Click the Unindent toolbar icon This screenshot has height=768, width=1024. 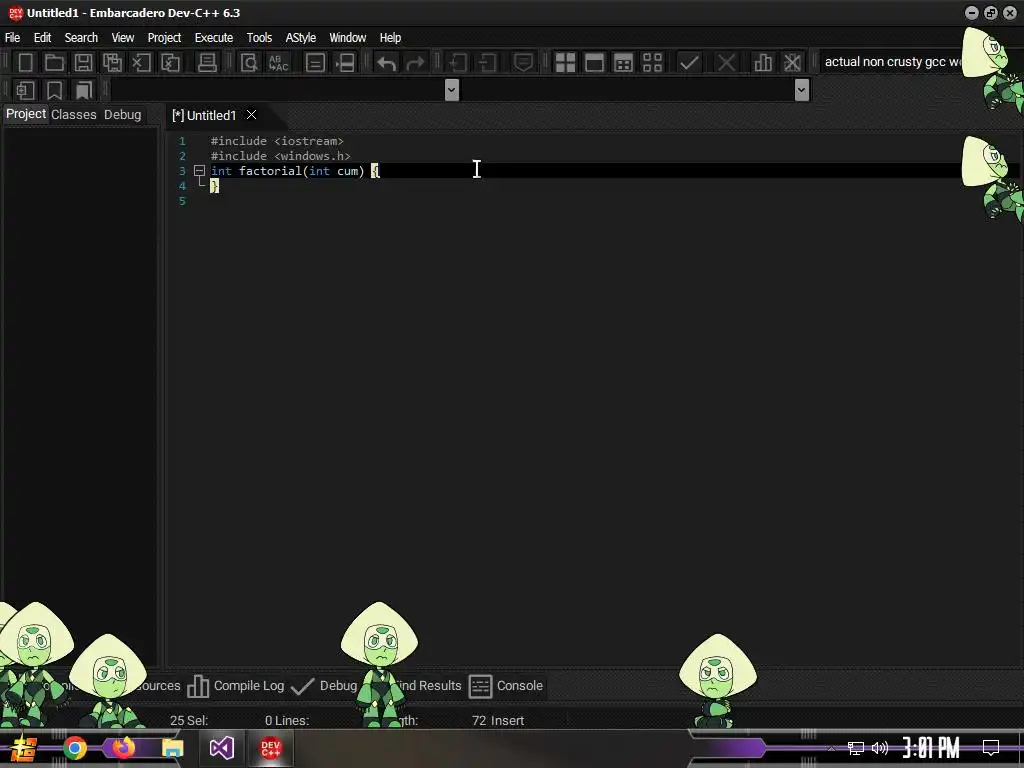(x=487, y=63)
